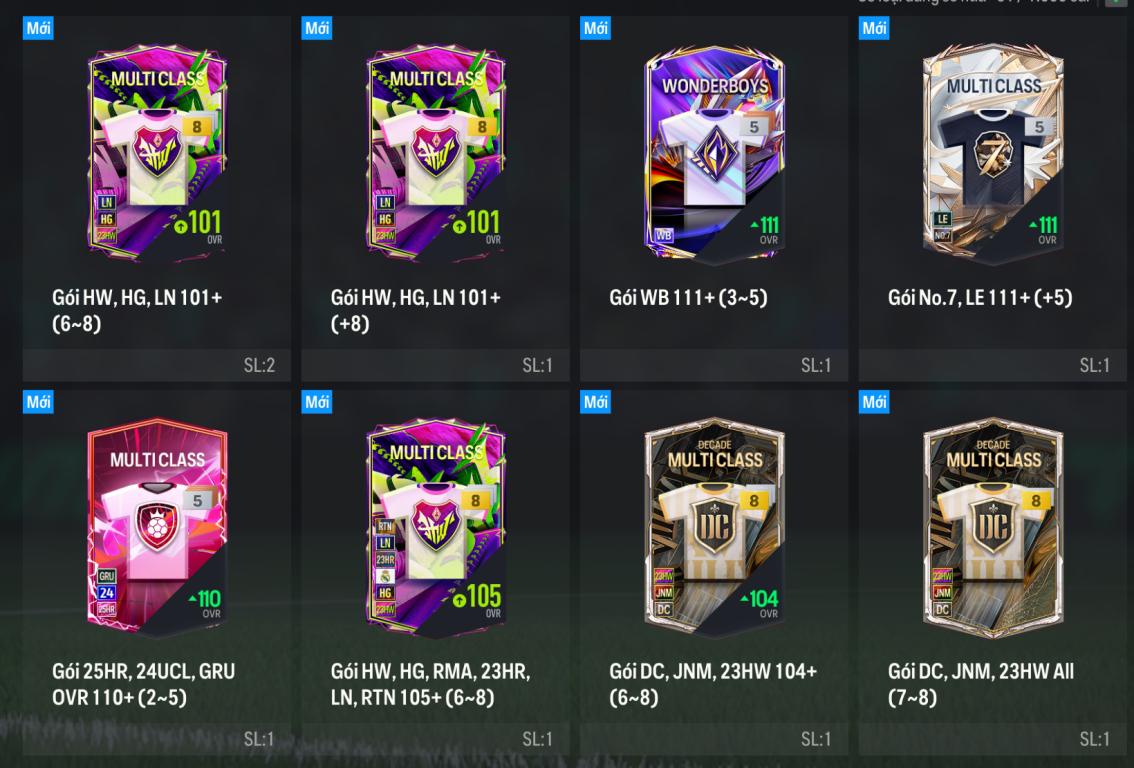1134x768 pixels.
Task: Click the Gói No.7, LE 111+ (+5) title
Action: [x=980, y=297]
